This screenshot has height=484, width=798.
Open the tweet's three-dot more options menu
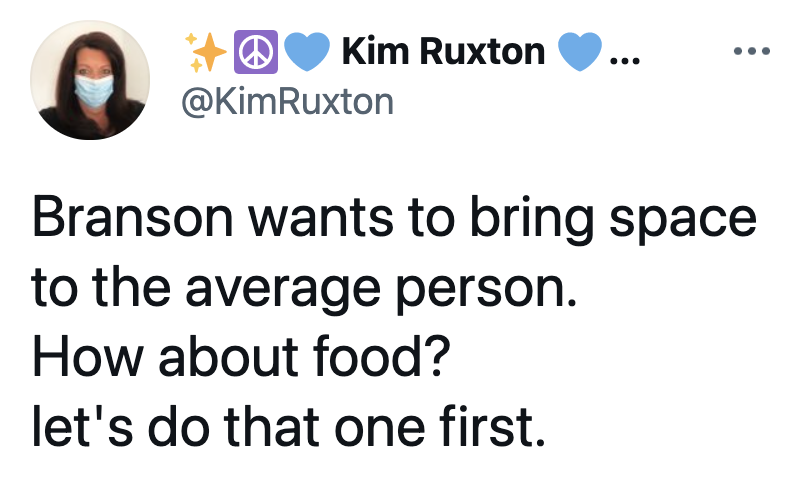[752, 51]
